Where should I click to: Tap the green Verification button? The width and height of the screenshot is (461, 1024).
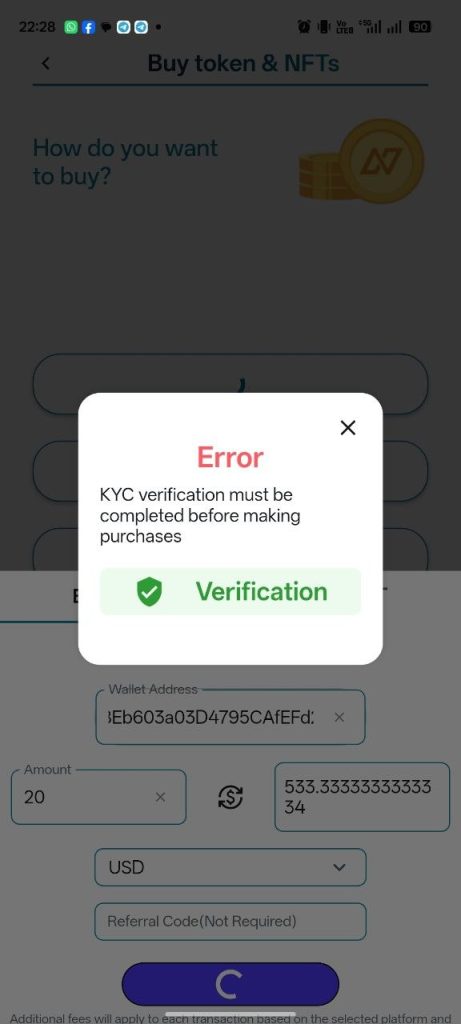tap(230, 592)
